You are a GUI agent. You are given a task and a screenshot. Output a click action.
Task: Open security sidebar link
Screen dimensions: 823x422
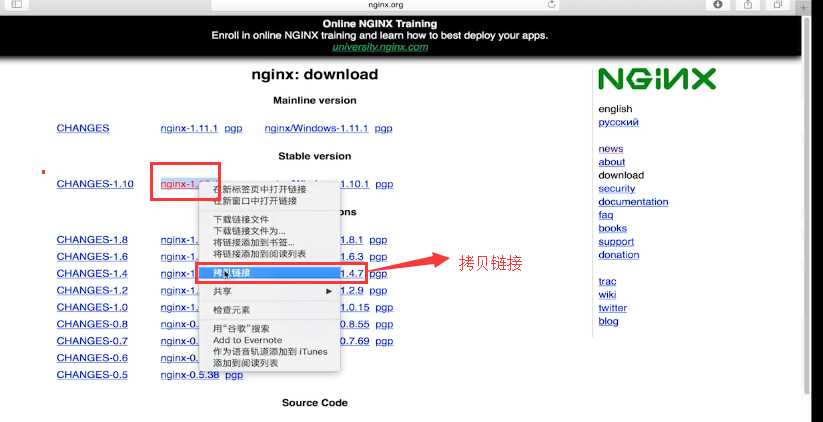pyautogui.click(x=616, y=188)
